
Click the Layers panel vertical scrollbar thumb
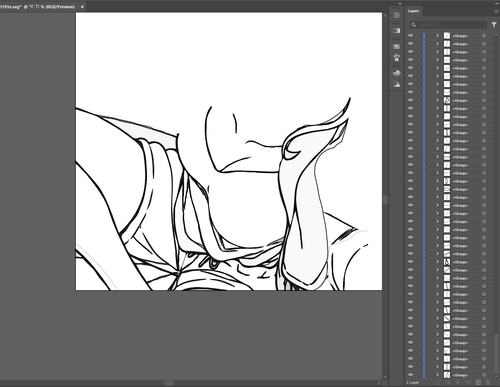click(497, 353)
